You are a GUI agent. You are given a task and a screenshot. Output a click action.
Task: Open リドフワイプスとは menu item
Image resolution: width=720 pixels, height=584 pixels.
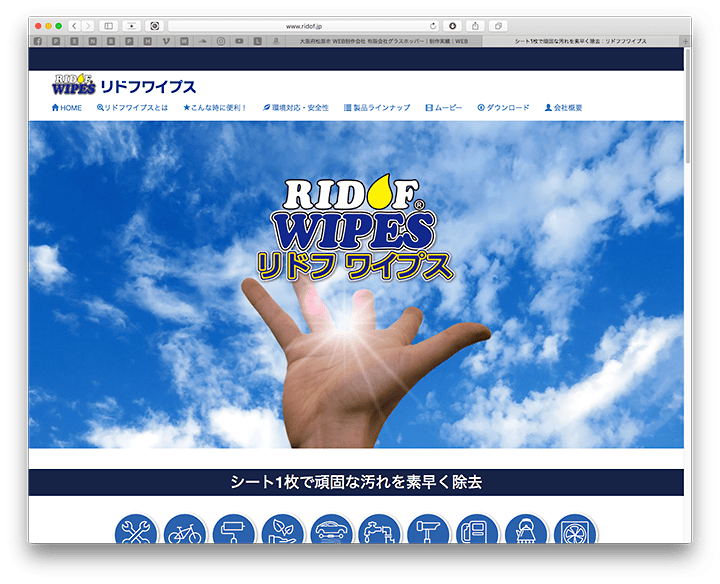(x=132, y=107)
